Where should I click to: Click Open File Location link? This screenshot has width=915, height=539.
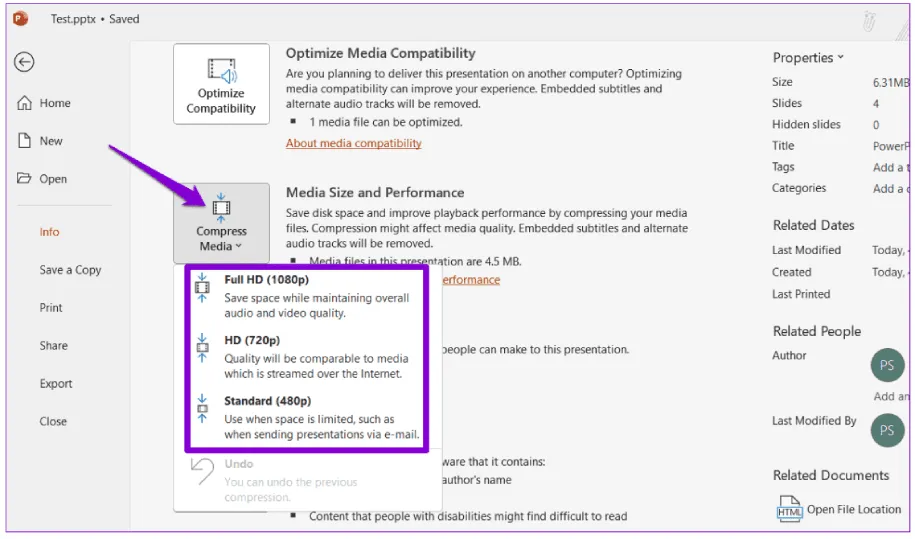[853, 509]
